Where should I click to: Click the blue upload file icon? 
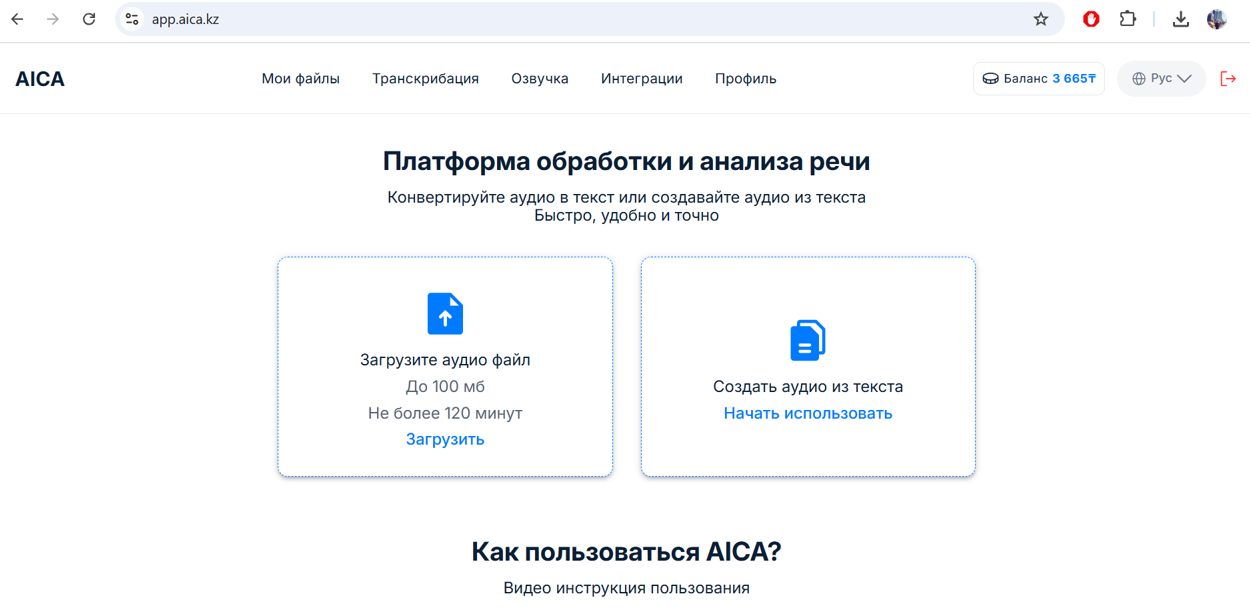click(x=445, y=314)
